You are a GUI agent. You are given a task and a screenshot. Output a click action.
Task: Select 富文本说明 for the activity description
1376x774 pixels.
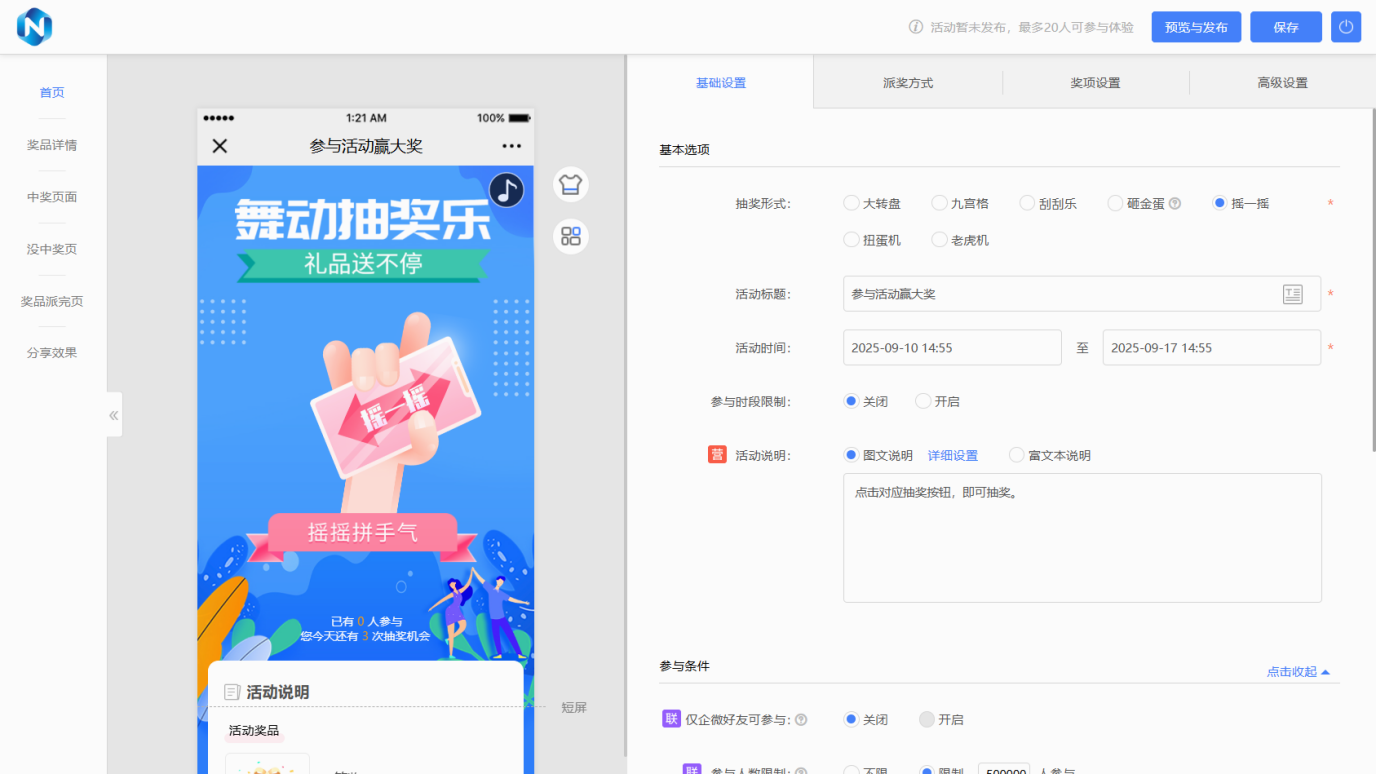coord(1015,454)
